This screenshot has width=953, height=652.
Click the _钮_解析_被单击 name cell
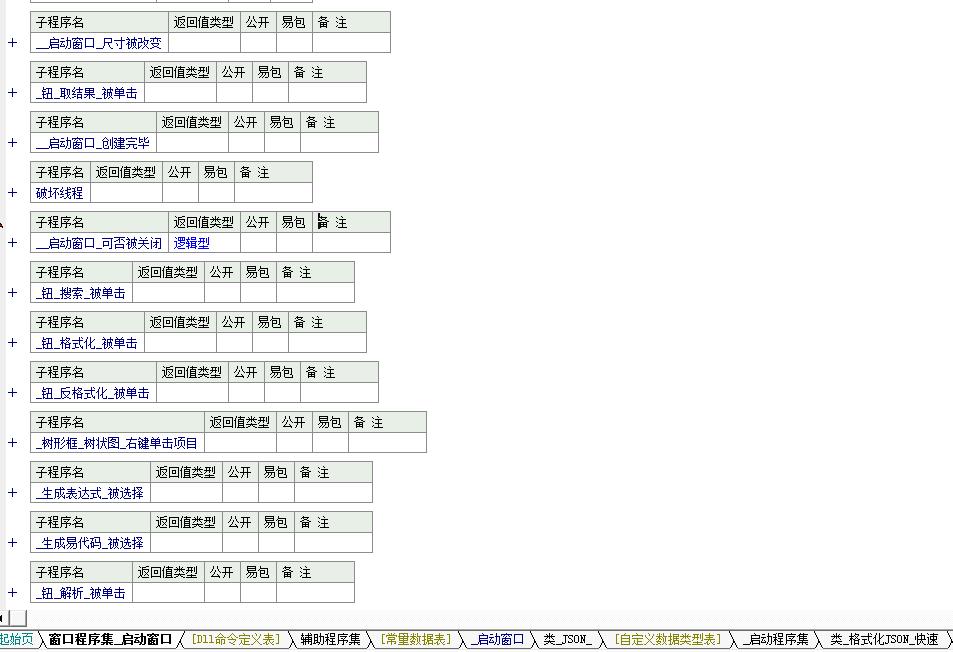coord(81,593)
